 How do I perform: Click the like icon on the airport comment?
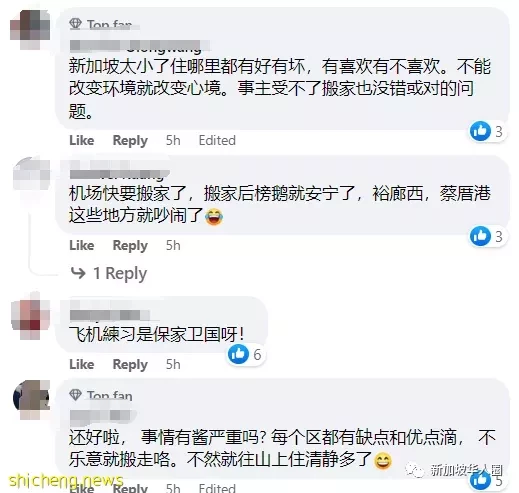(480, 236)
